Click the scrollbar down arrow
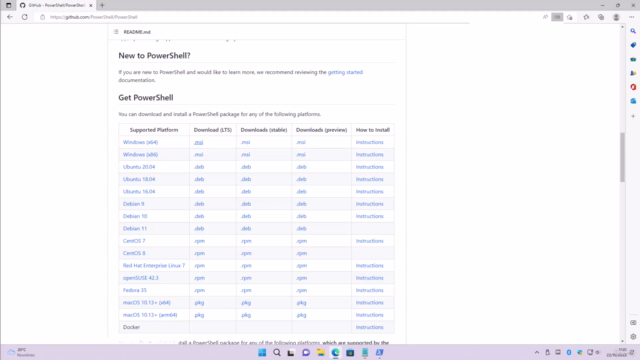The width and height of the screenshot is (640, 360). click(622, 341)
